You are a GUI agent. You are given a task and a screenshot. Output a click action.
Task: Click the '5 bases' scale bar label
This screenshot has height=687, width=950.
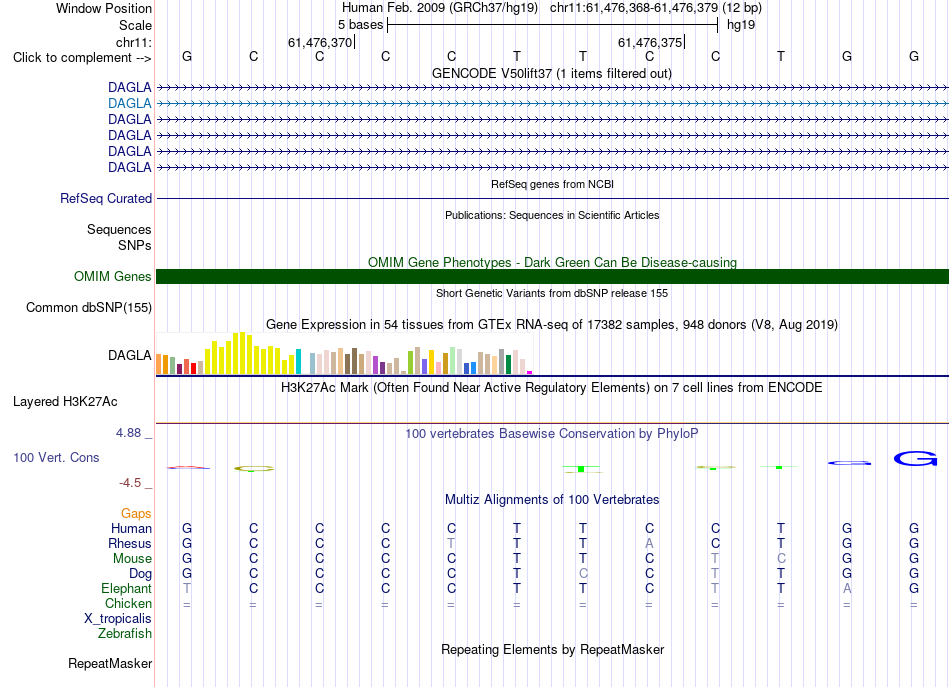360,25
